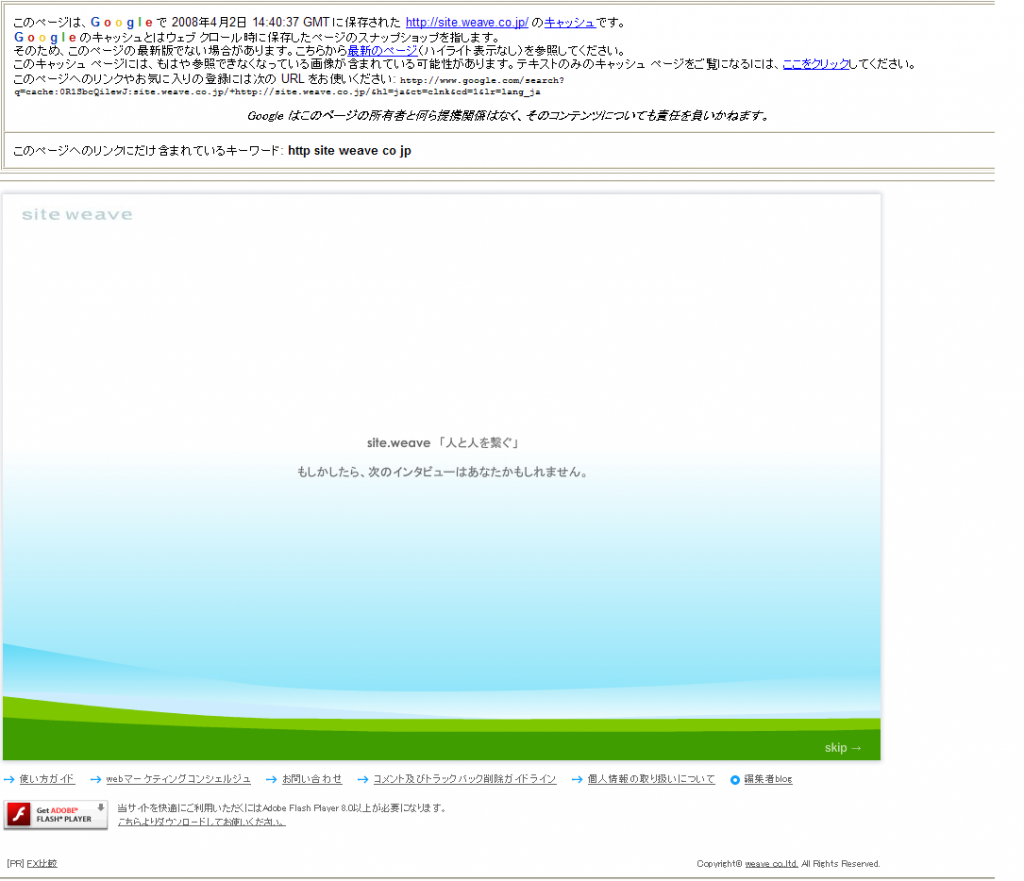Click the ここをクリック text-only cache link
The image size is (1024, 881).
click(x=815, y=64)
